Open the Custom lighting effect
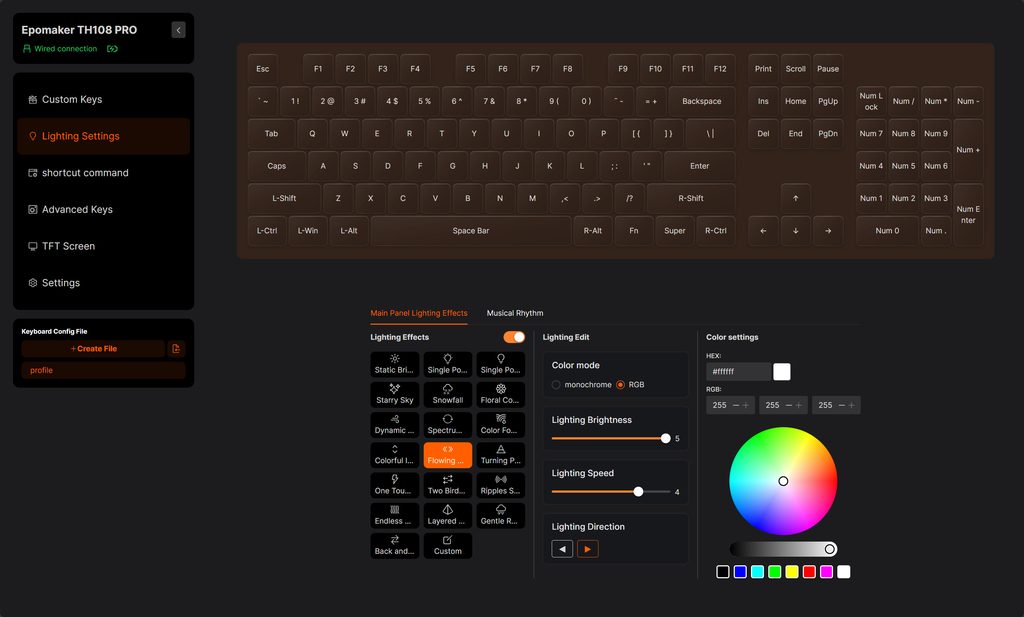Viewport: 1024px width, 617px height. [x=447, y=545]
